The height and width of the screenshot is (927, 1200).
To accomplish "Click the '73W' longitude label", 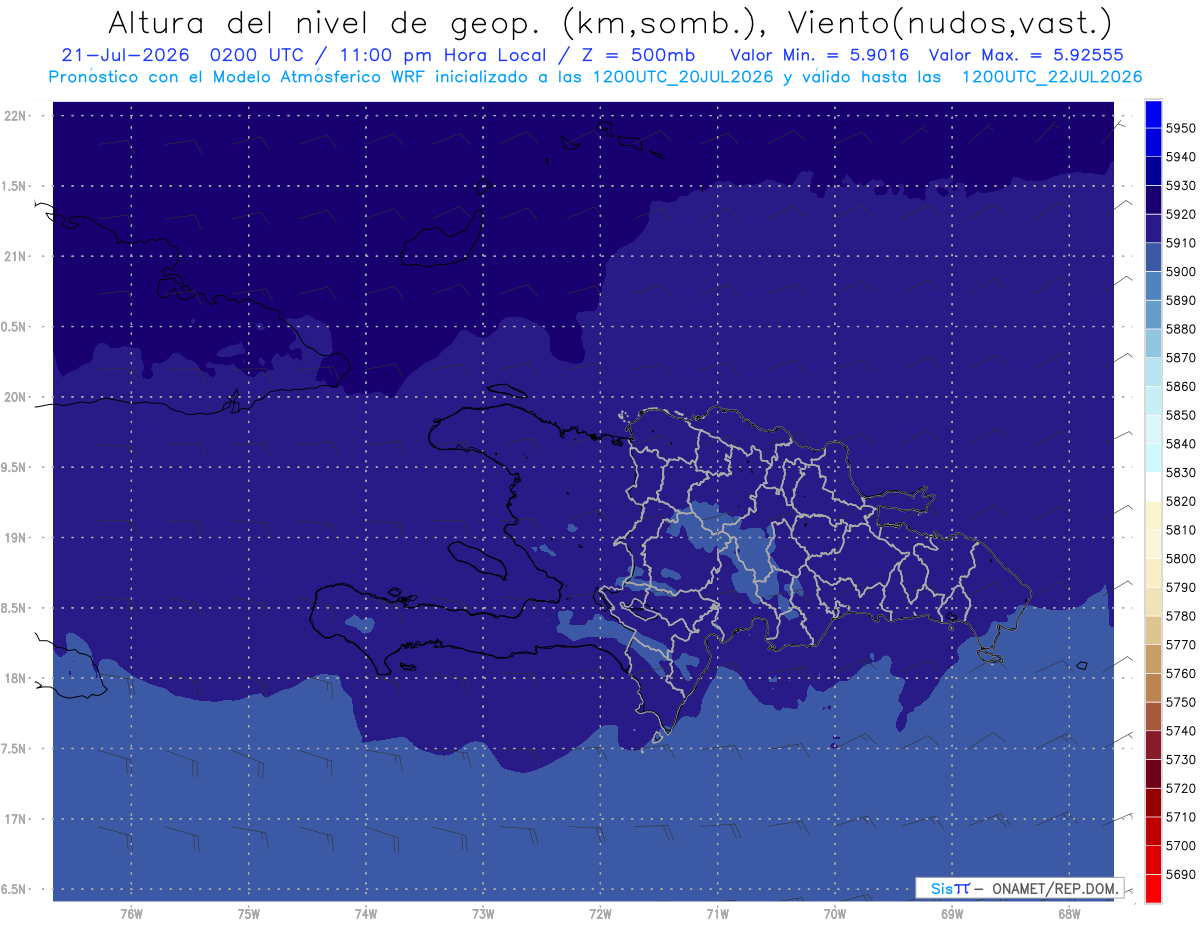I will click(483, 913).
